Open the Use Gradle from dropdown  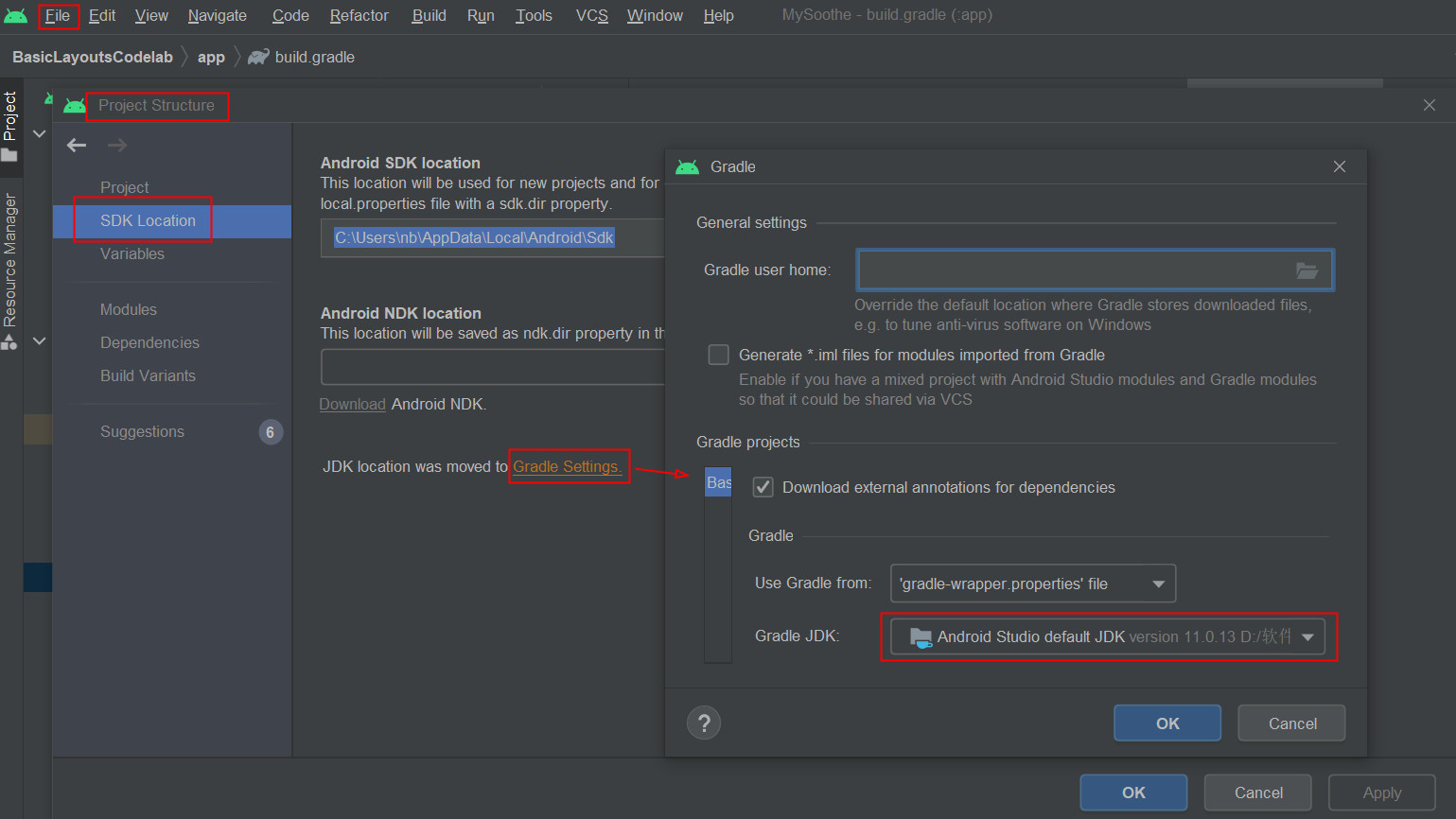(1033, 584)
